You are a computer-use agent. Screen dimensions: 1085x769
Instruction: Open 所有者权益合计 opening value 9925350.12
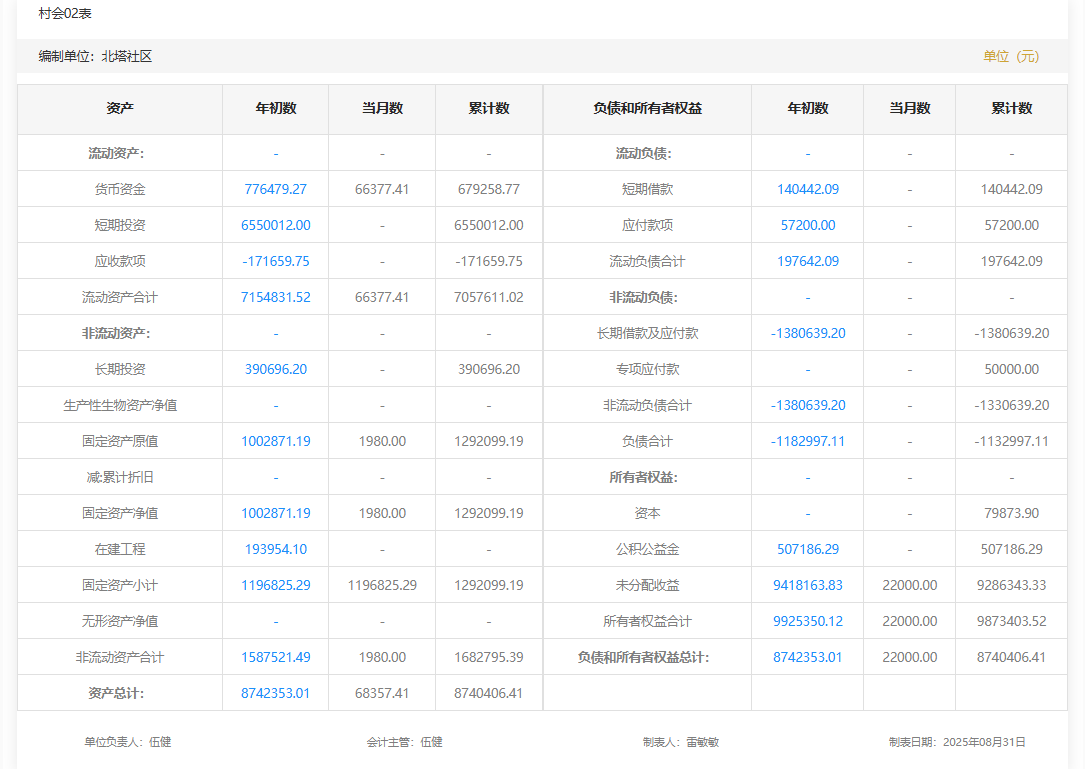click(807, 621)
